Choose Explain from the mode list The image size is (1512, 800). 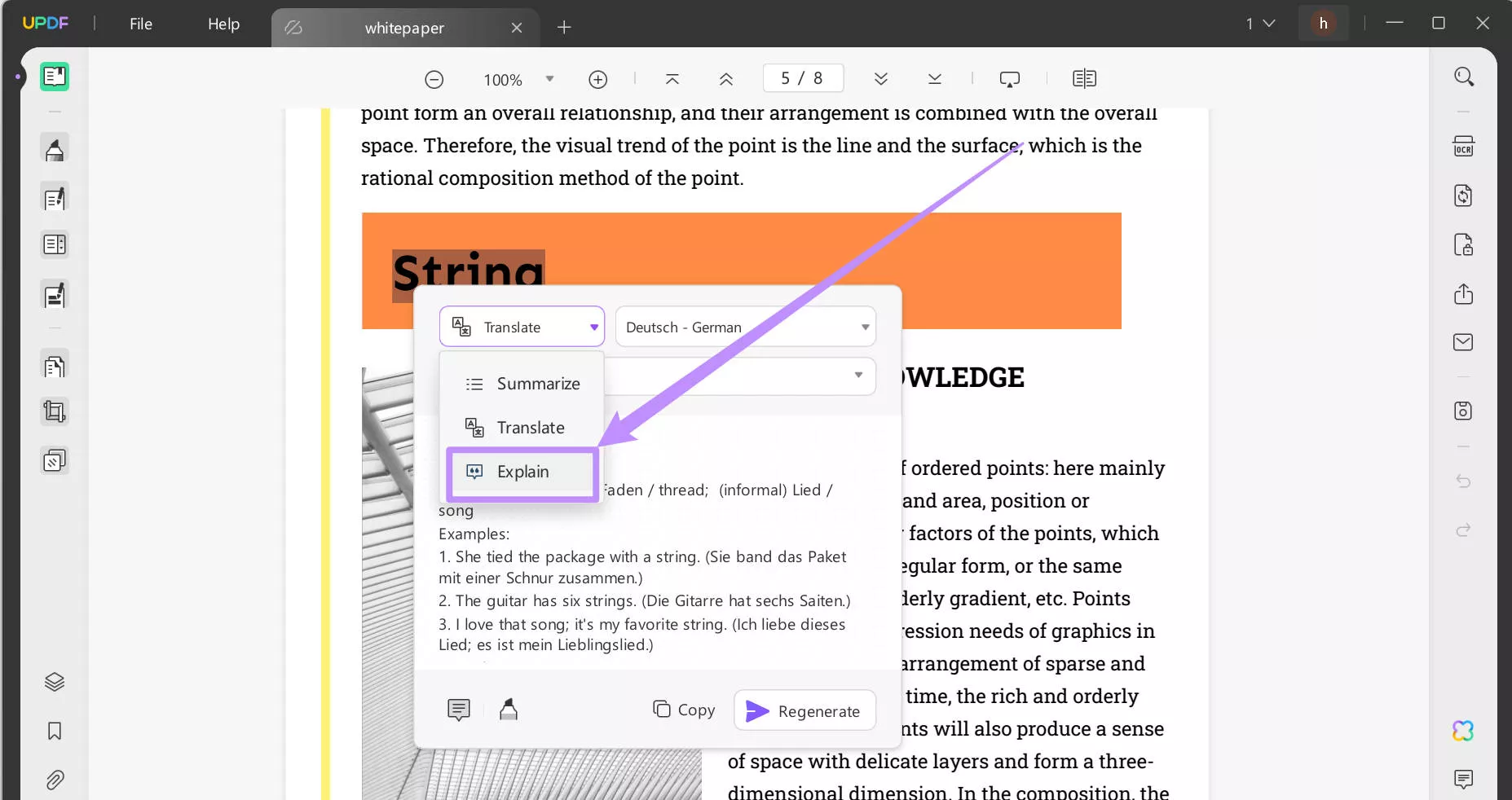(522, 472)
